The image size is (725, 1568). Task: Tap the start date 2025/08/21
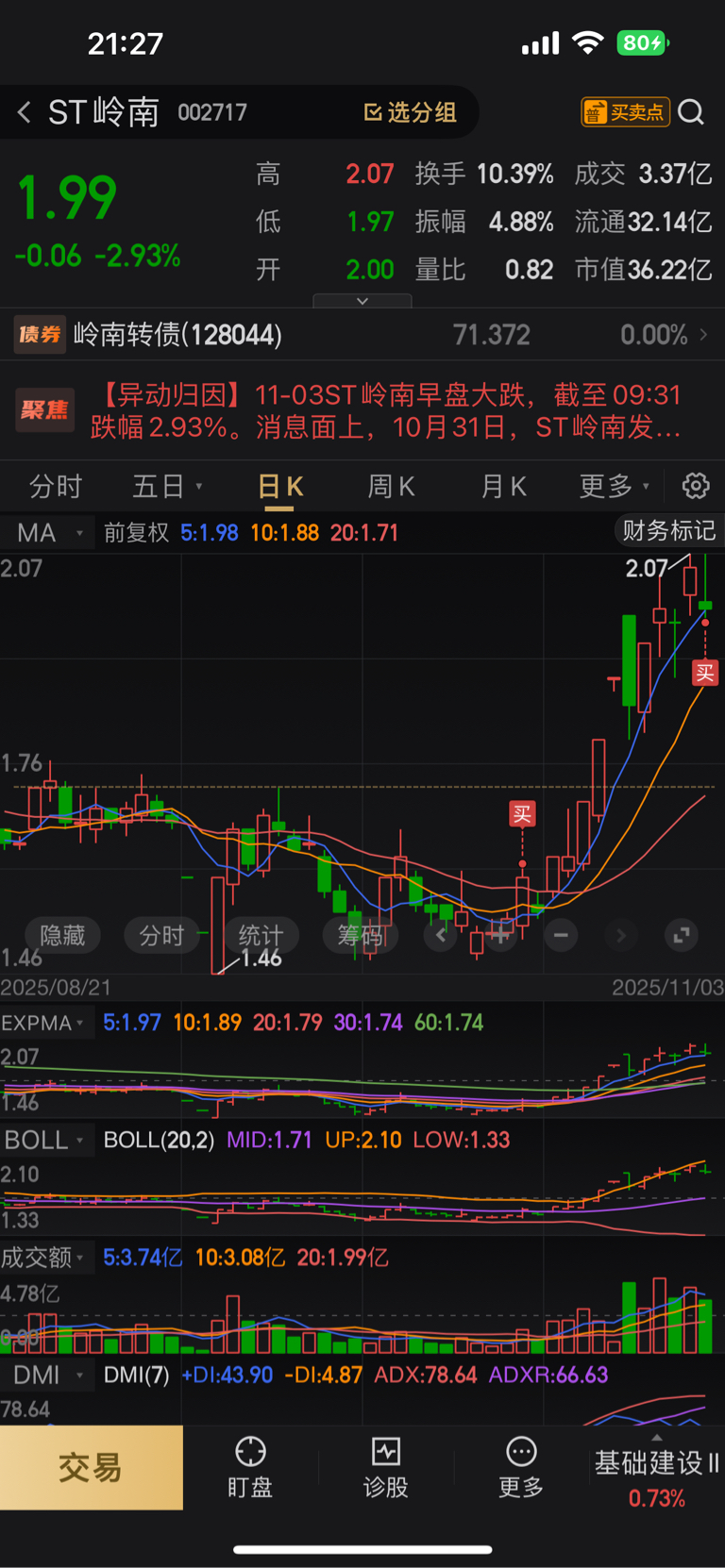point(56,988)
